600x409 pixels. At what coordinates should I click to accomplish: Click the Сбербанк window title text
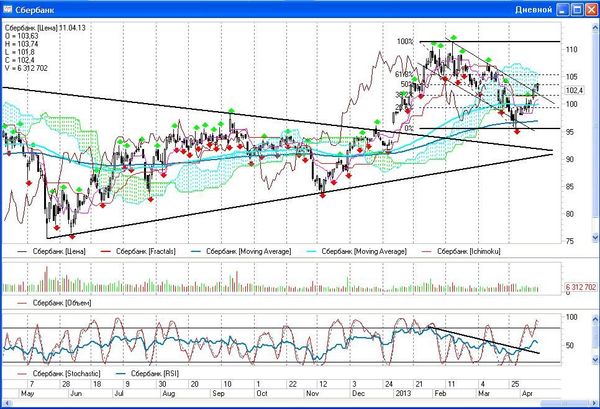tap(34, 10)
